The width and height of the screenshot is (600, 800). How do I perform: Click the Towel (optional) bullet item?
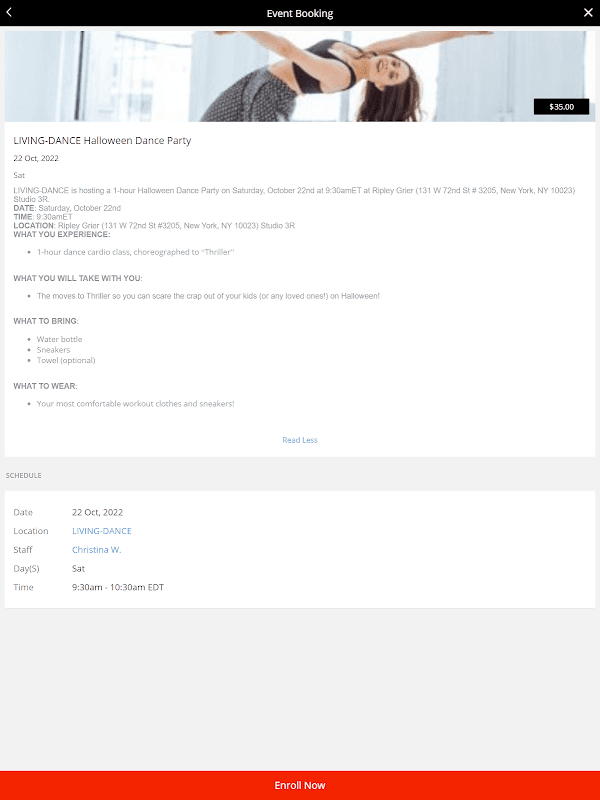[x=66, y=360]
